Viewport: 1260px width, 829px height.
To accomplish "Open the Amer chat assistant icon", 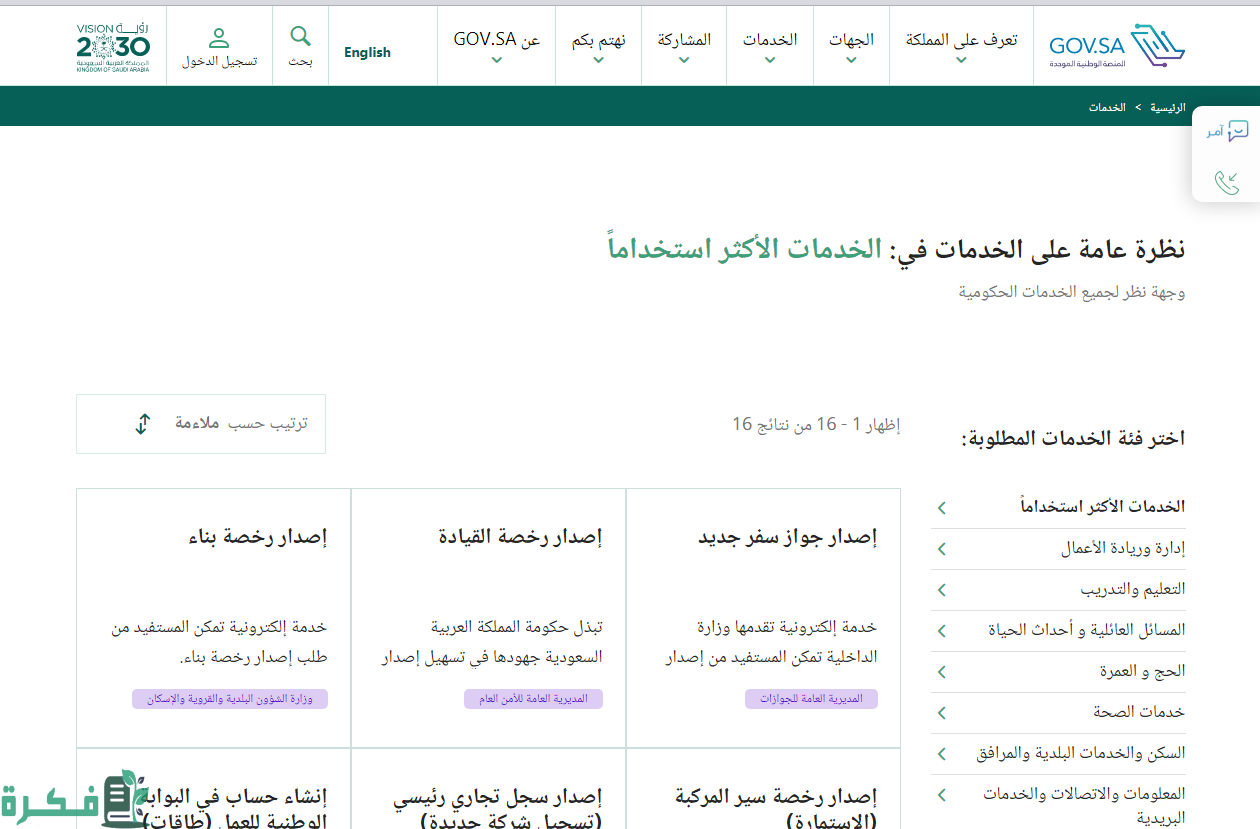I will pyautogui.click(x=1228, y=131).
